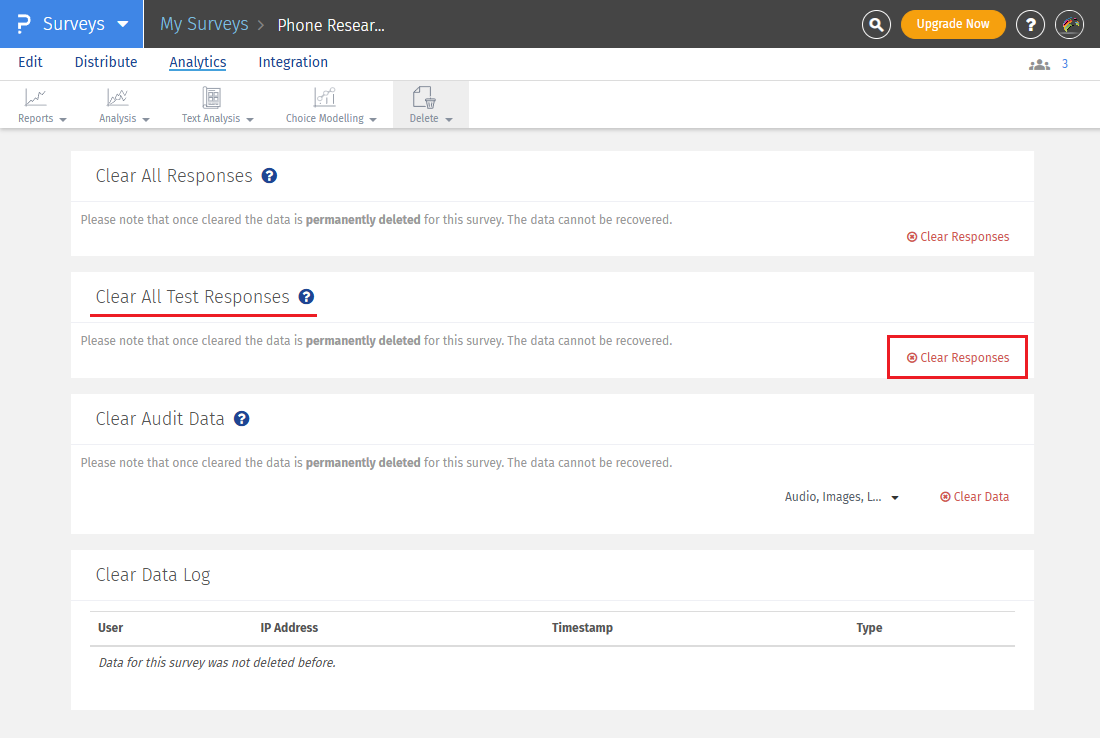1100x738 pixels.
Task: Open the Choice Modelling icon
Action: click(x=325, y=98)
